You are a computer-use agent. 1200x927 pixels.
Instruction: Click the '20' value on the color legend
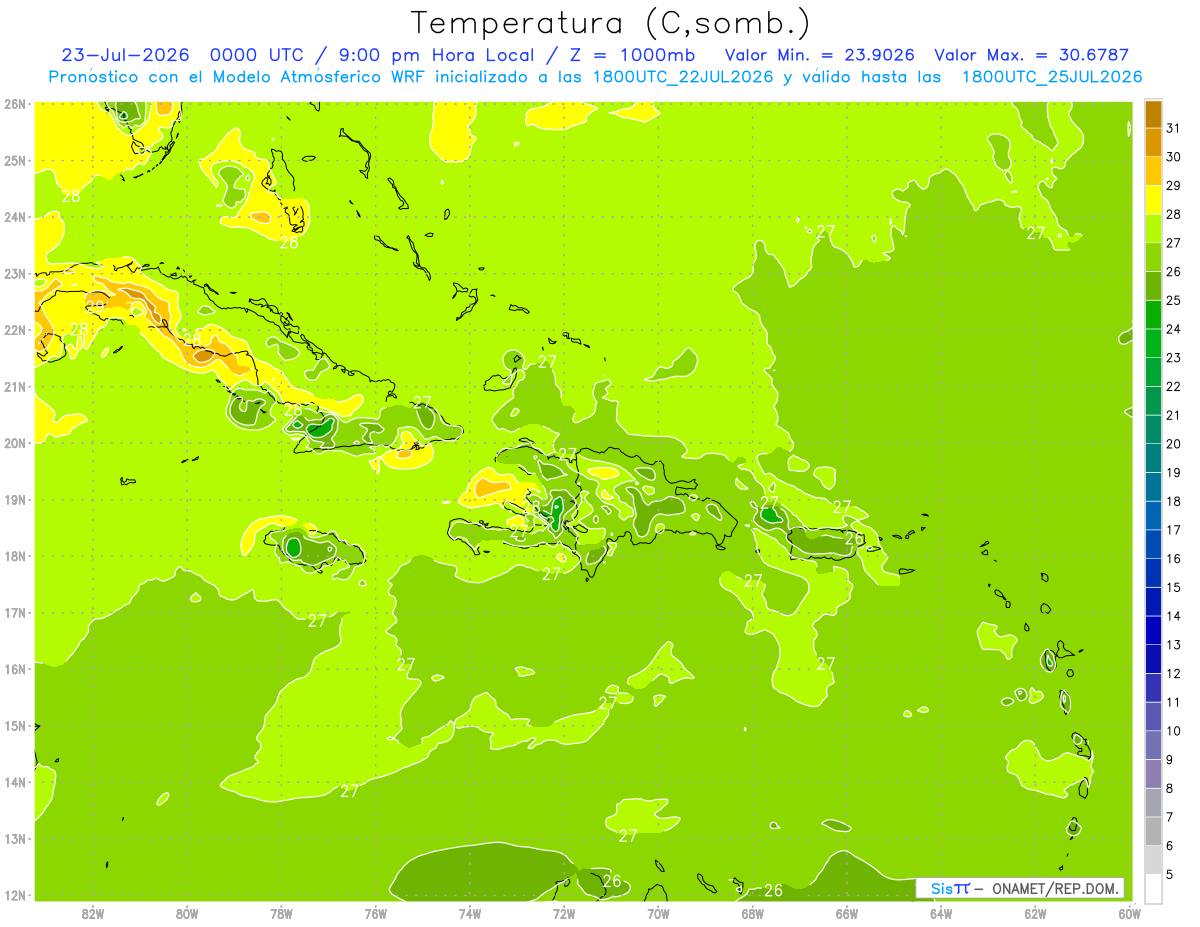[1173, 443]
